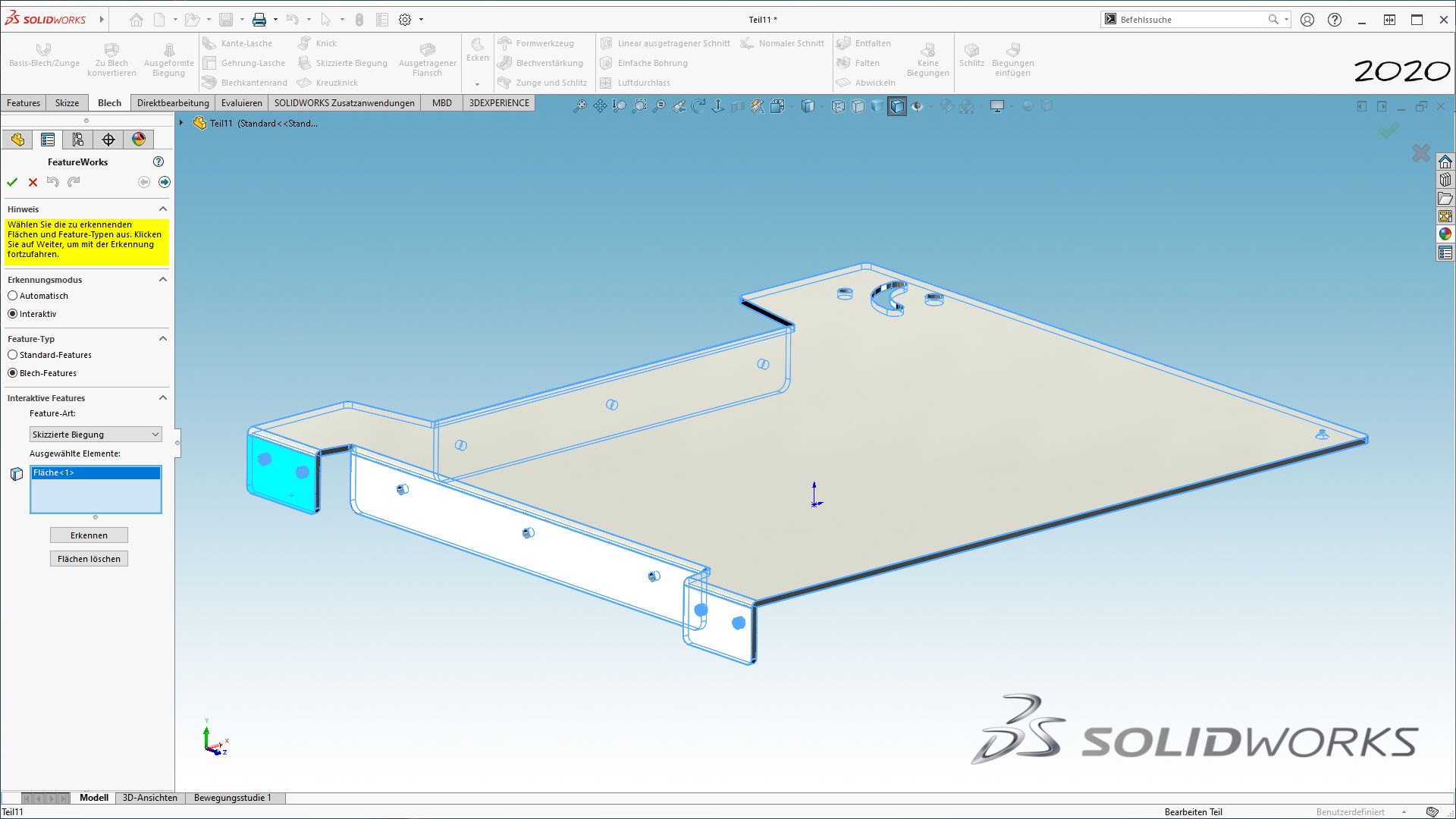
Task: Open the Options gear icon
Action: coord(405,20)
